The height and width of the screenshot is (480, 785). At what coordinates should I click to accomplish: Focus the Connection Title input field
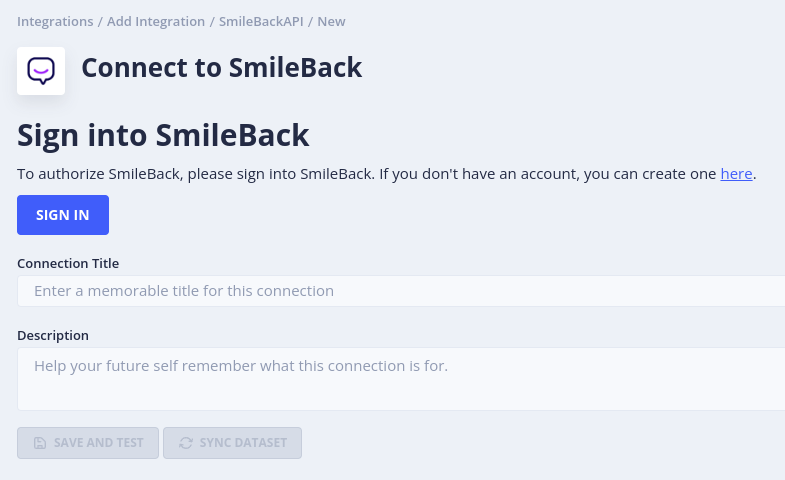400,291
